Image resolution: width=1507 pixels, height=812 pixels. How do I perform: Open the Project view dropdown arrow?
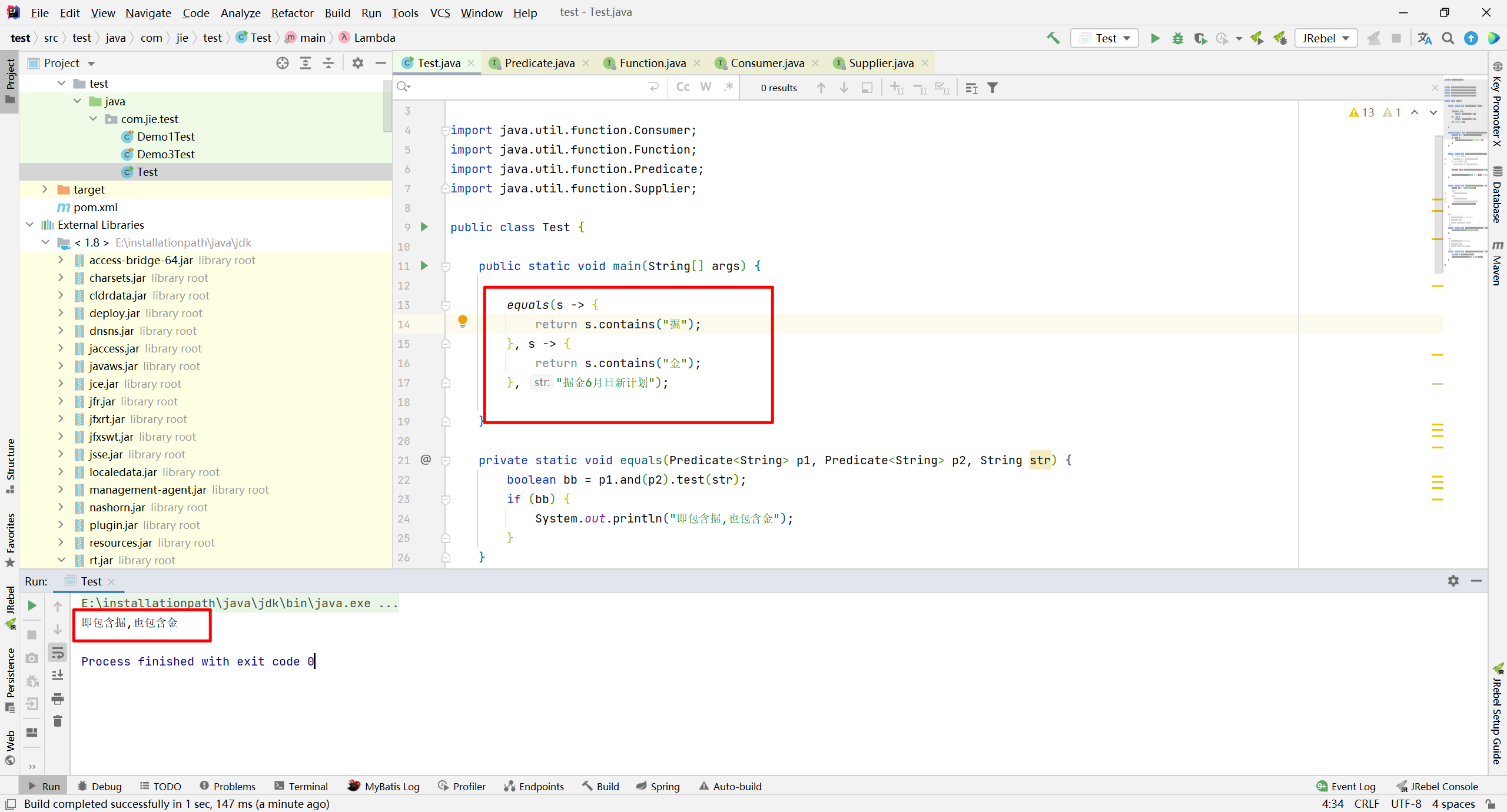pyautogui.click(x=91, y=64)
